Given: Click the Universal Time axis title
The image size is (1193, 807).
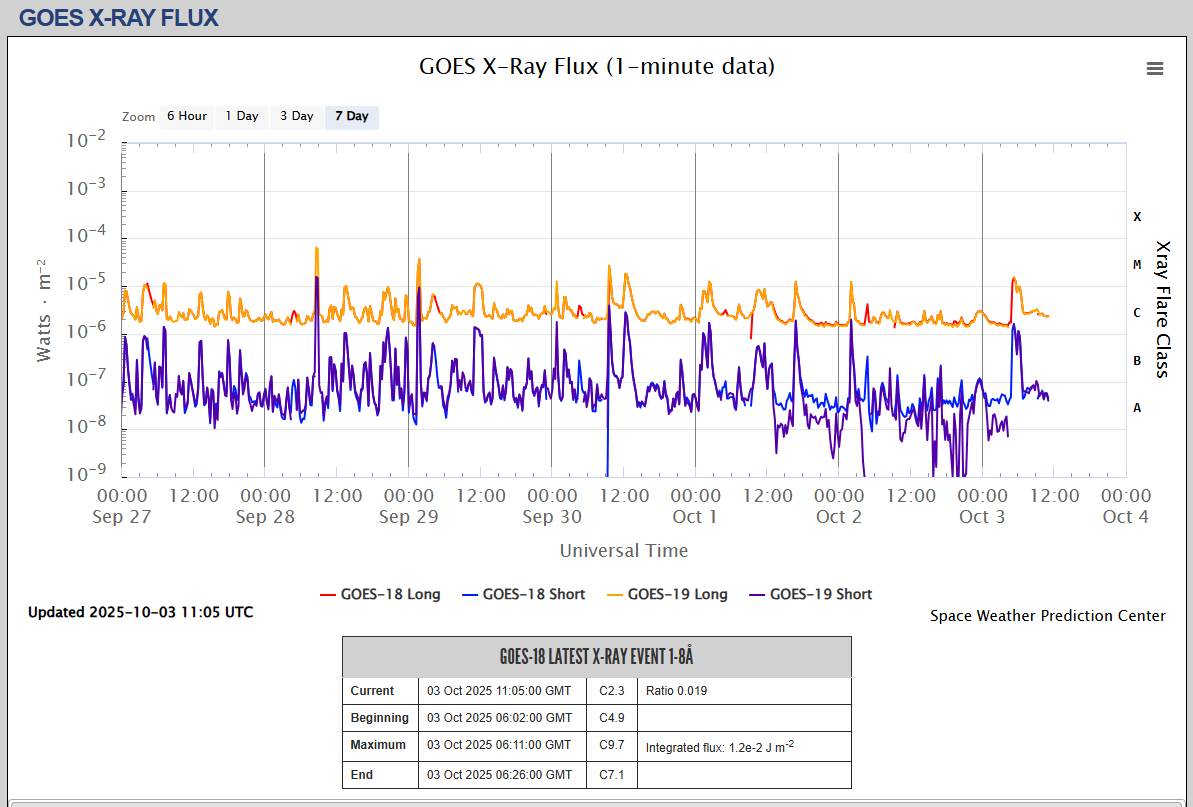Looking at the screenshot, I should click(623, 550).
